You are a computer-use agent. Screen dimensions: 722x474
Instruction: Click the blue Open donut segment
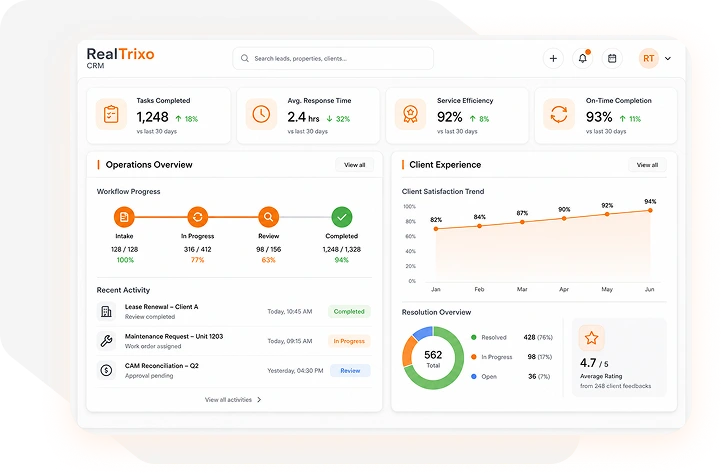pyautogui.click(x=424, y=332)
